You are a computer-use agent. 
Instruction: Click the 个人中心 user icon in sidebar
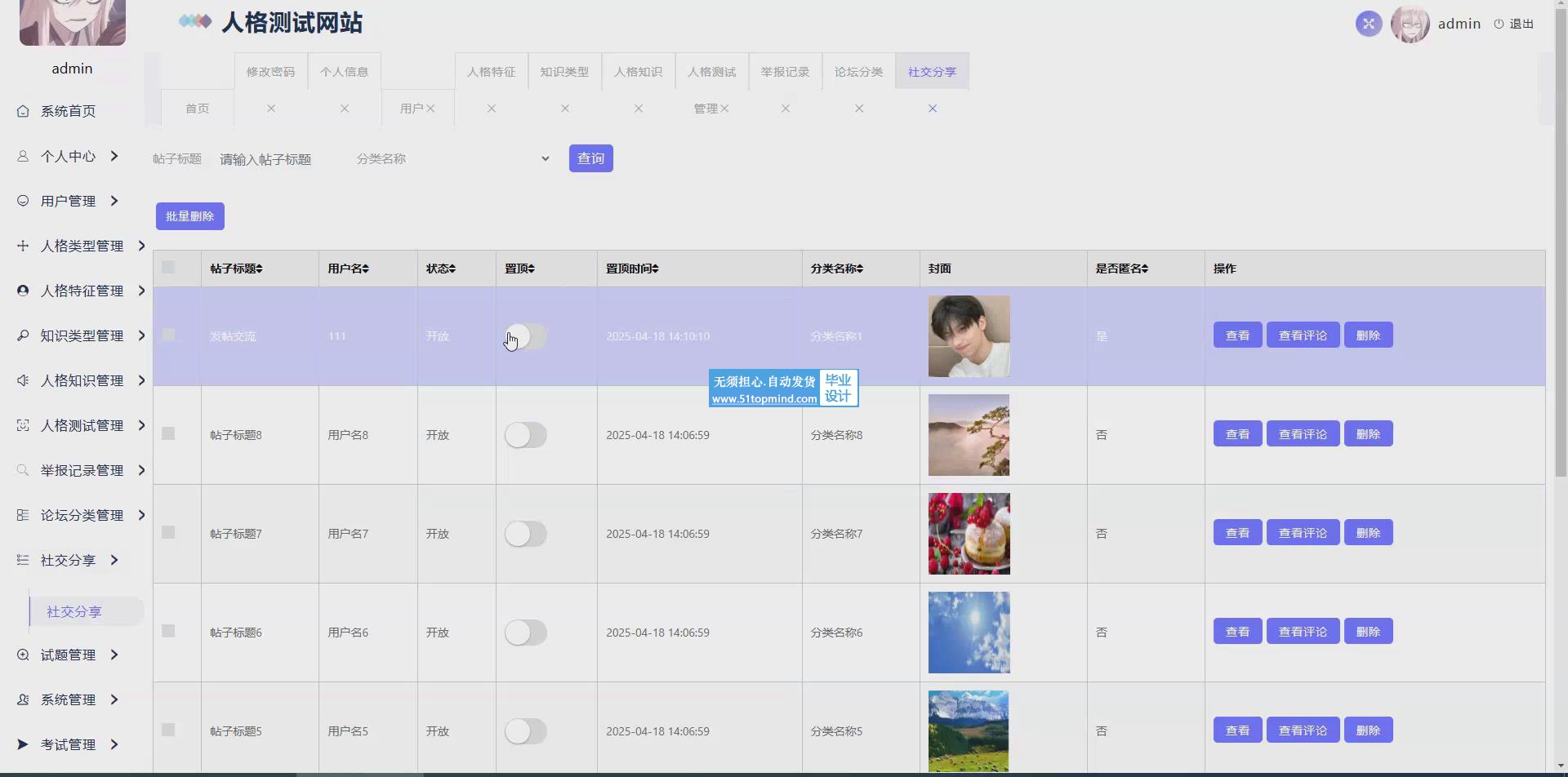(23, 156)
